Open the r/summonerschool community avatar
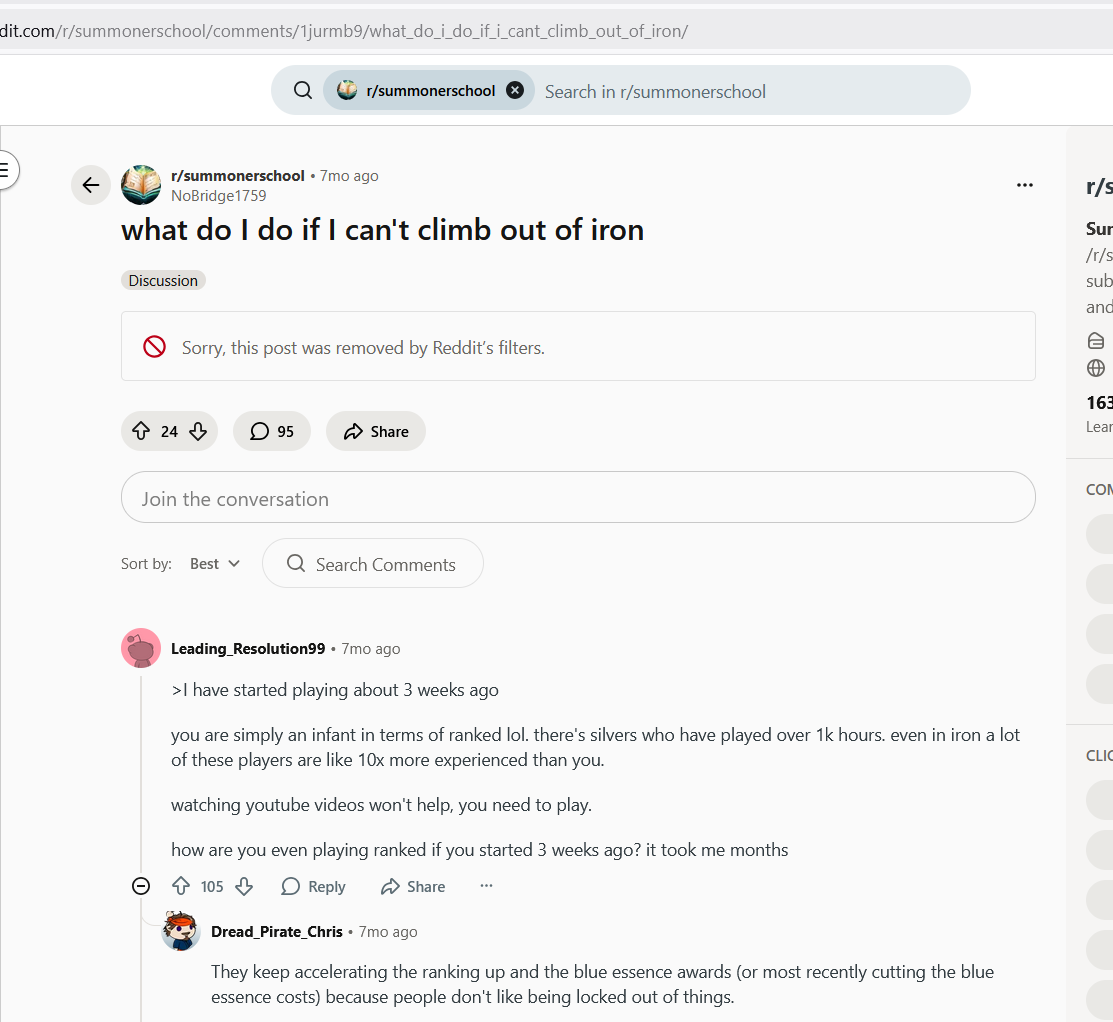 (141, 185)
